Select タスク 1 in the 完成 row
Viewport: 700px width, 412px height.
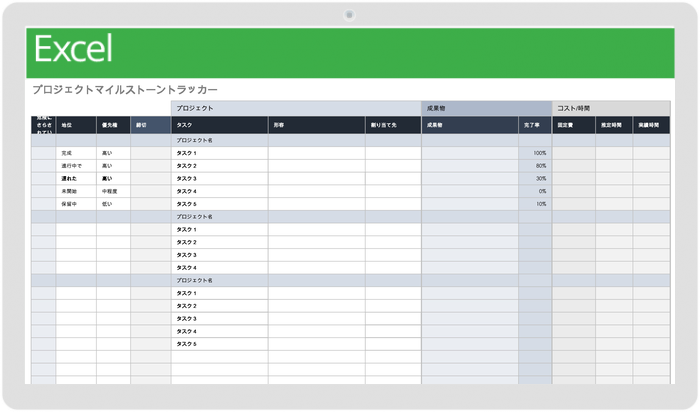[220, 153]
